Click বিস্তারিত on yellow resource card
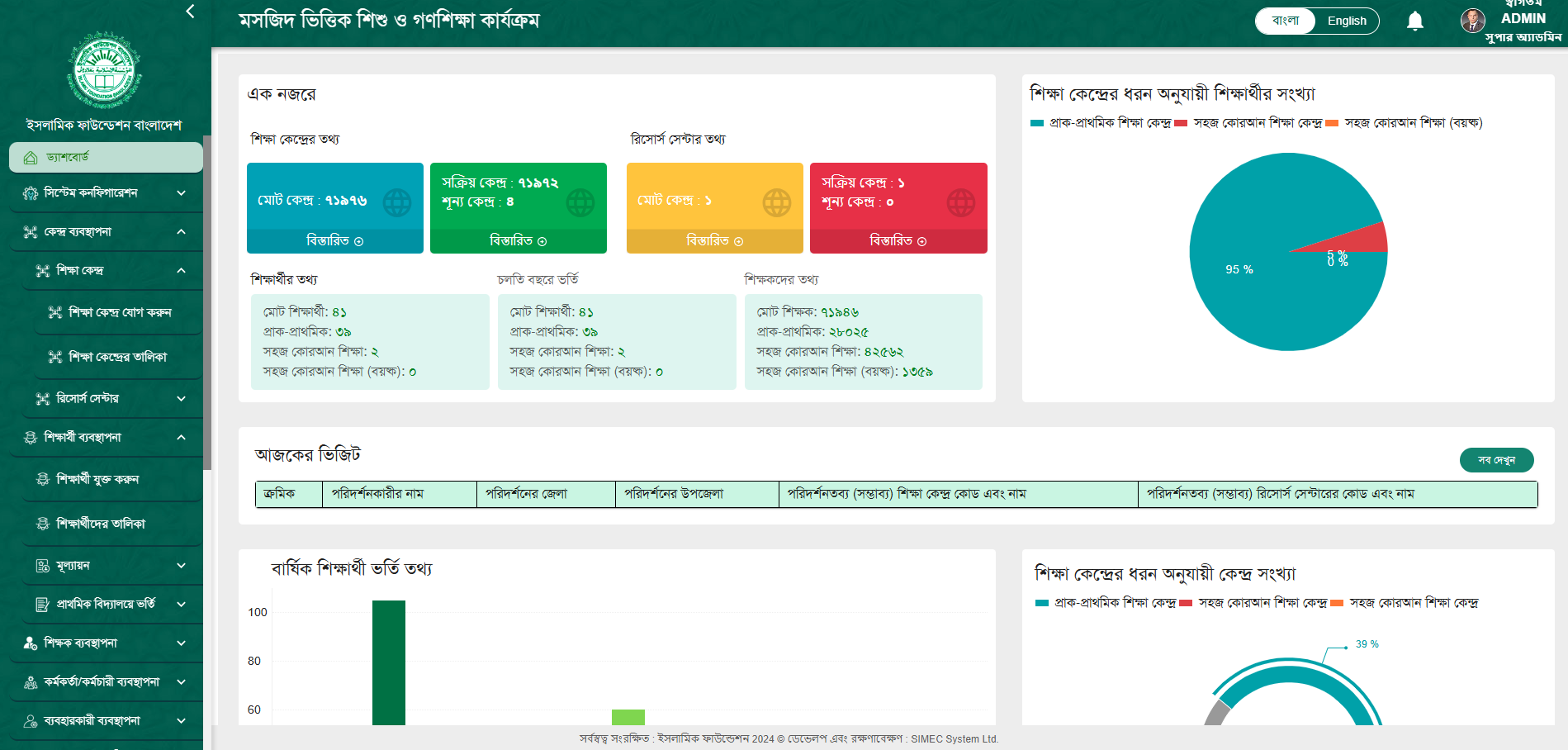The image size is (1568, 750). coord(715,241)
